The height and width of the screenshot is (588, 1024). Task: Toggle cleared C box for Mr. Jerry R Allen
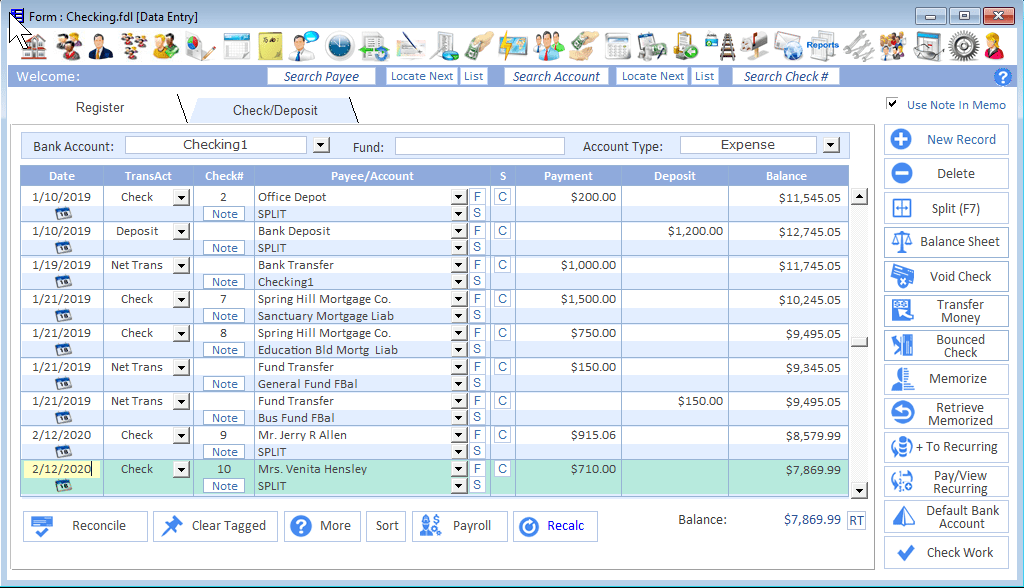(502, 434)
